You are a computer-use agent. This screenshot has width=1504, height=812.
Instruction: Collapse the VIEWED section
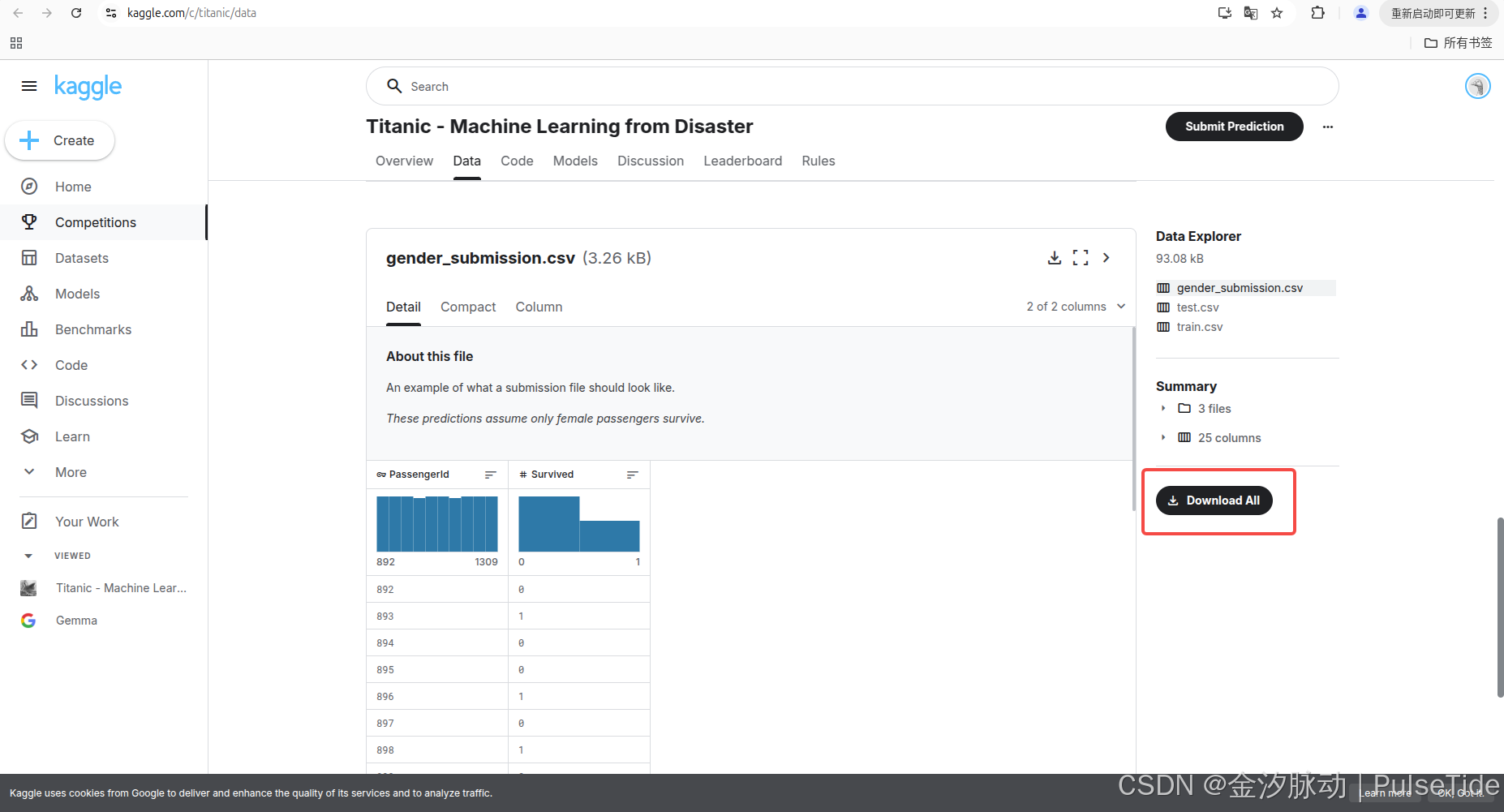pyautogui.click(x=28, y=556)
